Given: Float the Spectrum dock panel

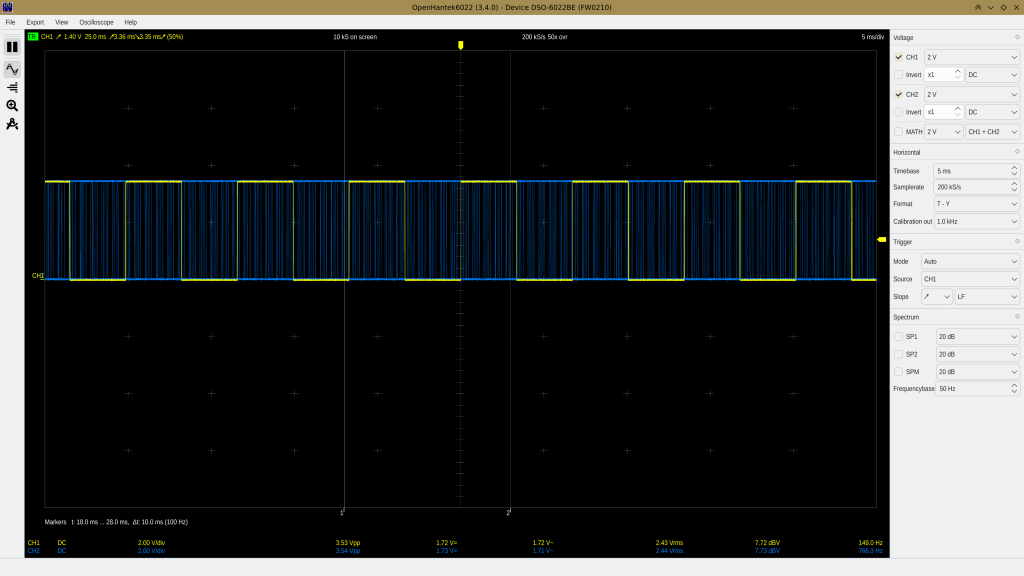Looking at the screenshot, I should [x=1017, y=317].
